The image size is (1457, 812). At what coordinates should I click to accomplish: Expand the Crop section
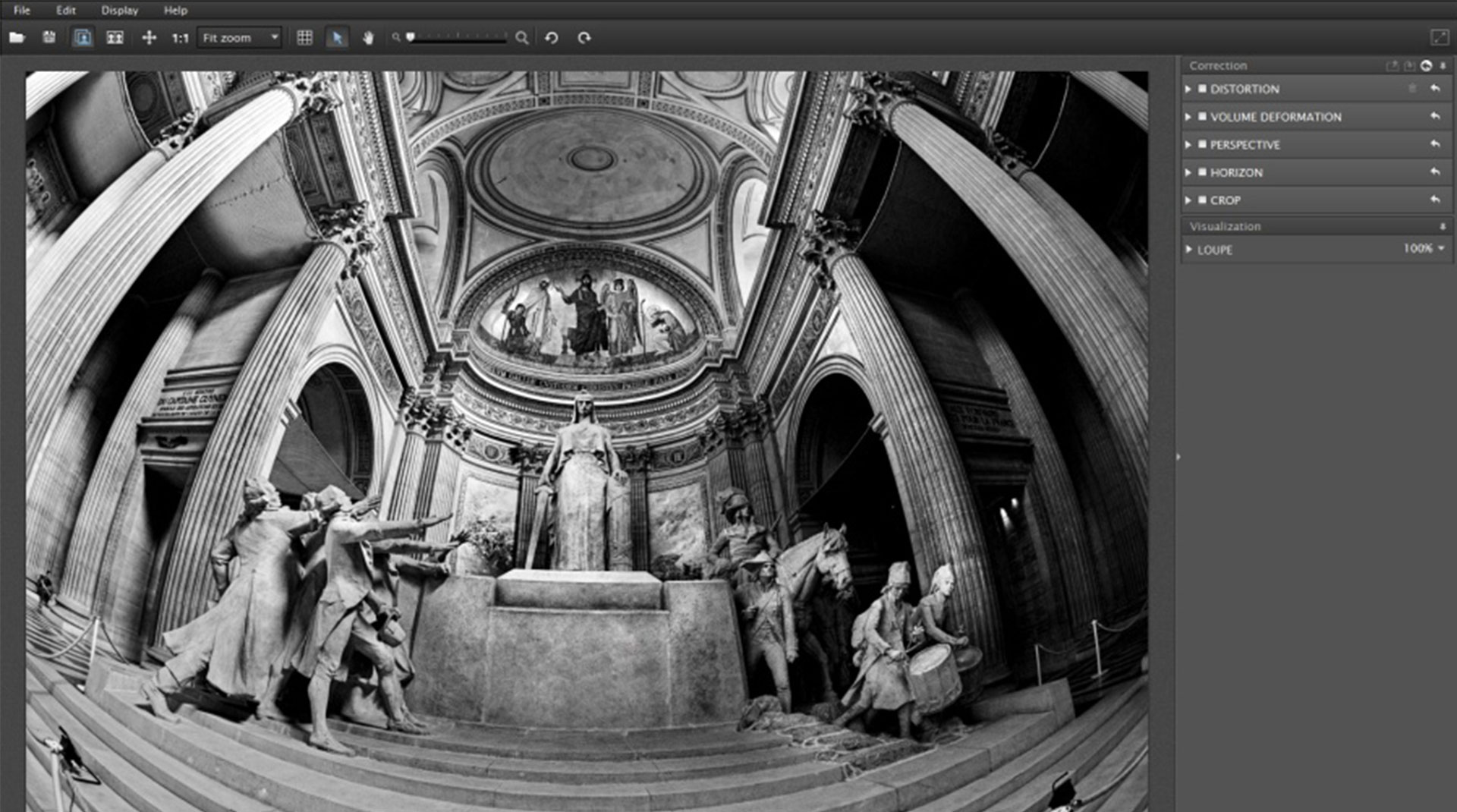(x=1188, y=200)
